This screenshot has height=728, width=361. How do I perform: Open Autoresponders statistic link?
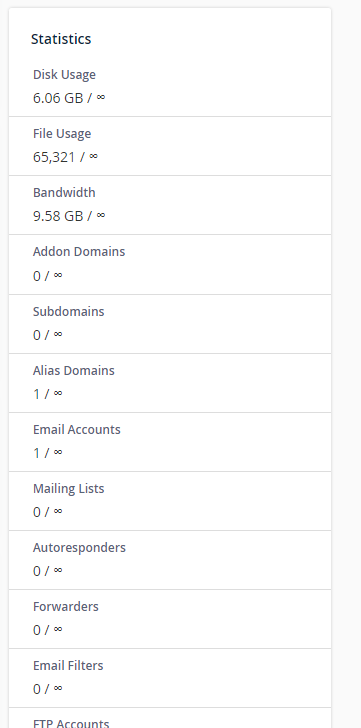tap(79, 547)
